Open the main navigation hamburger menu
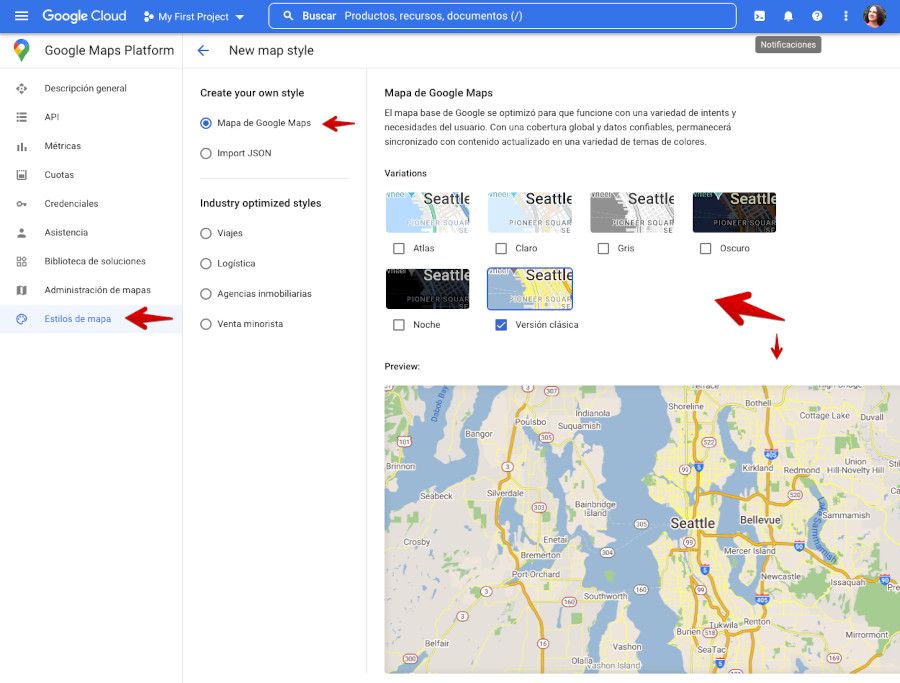Image resolution: width=900 pixels, height=683 pixels. pyautogui.click(x=21, y=15)
